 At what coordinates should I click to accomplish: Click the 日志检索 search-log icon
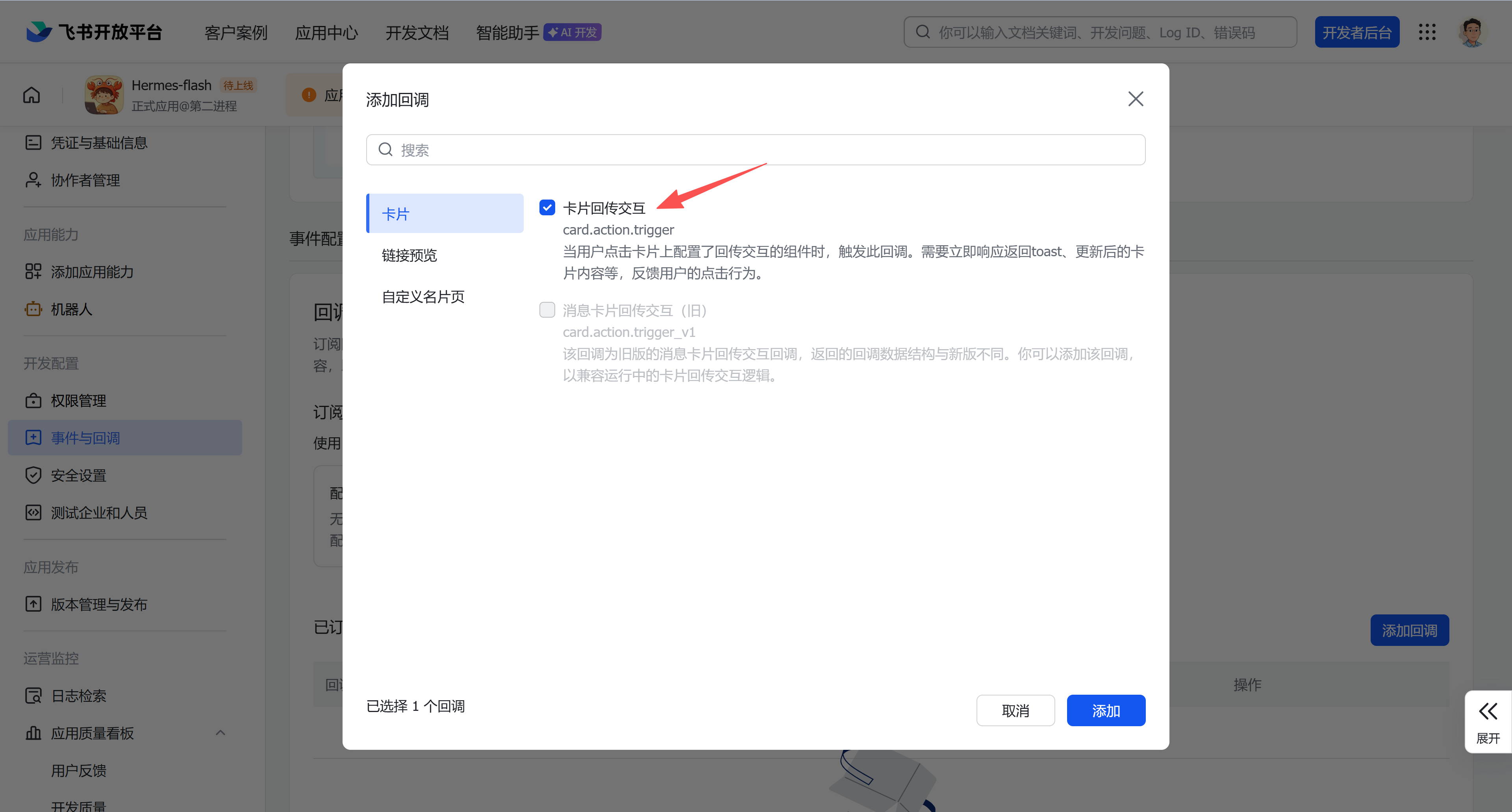click(33, 695)
